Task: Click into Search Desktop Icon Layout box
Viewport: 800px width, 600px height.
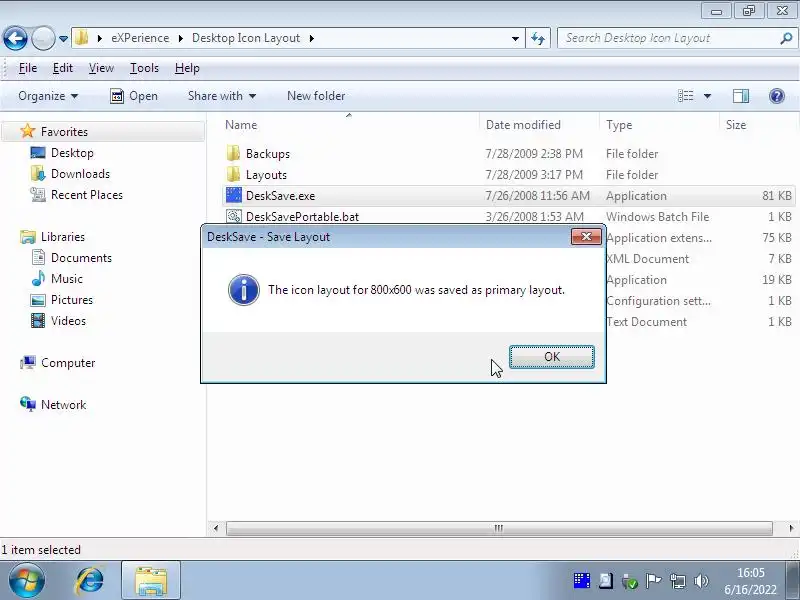Action: point(668,38)
